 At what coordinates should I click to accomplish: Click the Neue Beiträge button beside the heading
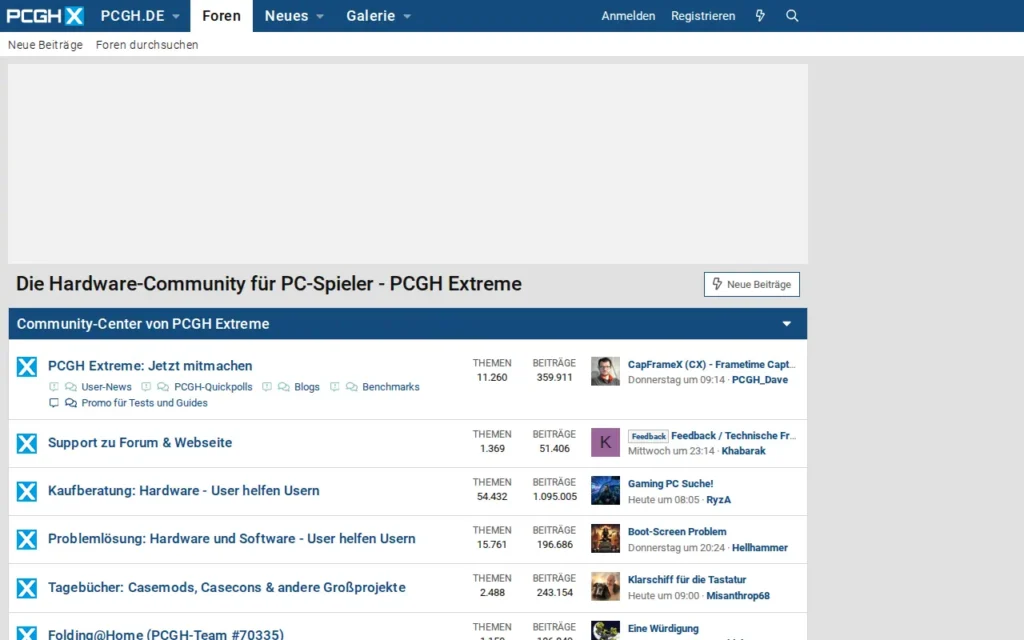pos(752,284)
